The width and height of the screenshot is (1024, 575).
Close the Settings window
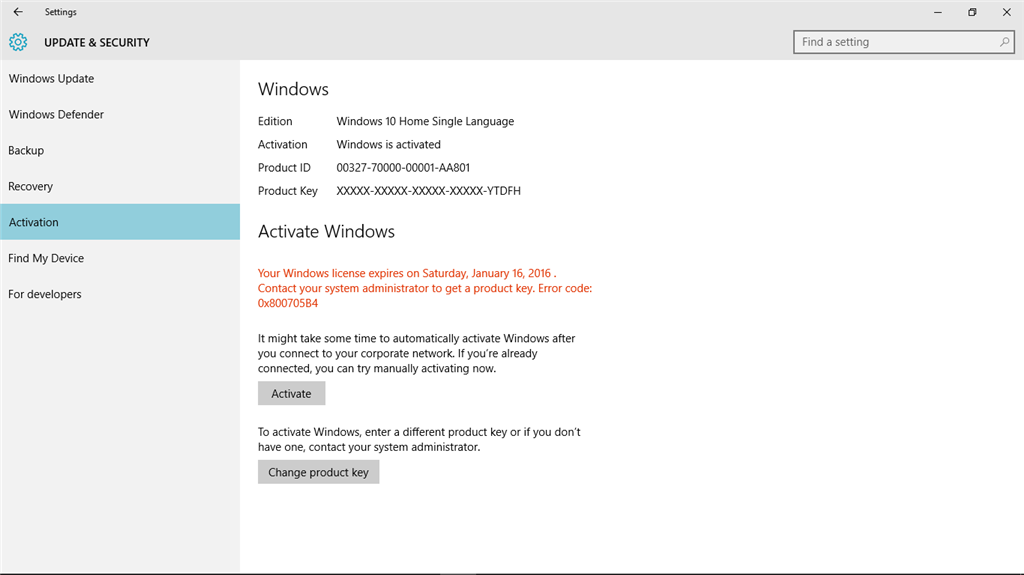point(1006,12)
